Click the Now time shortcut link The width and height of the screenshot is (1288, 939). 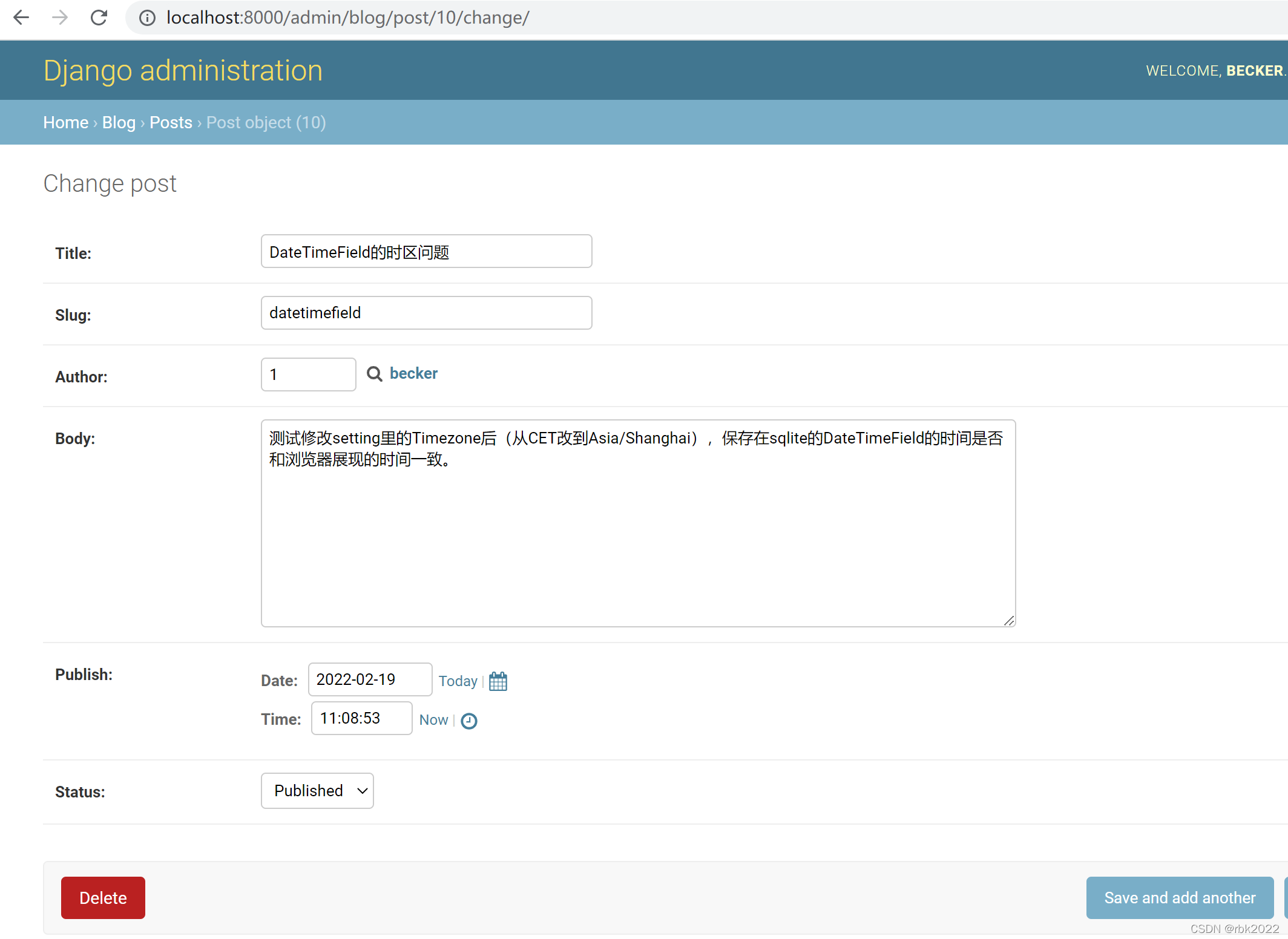pos(433,719)
